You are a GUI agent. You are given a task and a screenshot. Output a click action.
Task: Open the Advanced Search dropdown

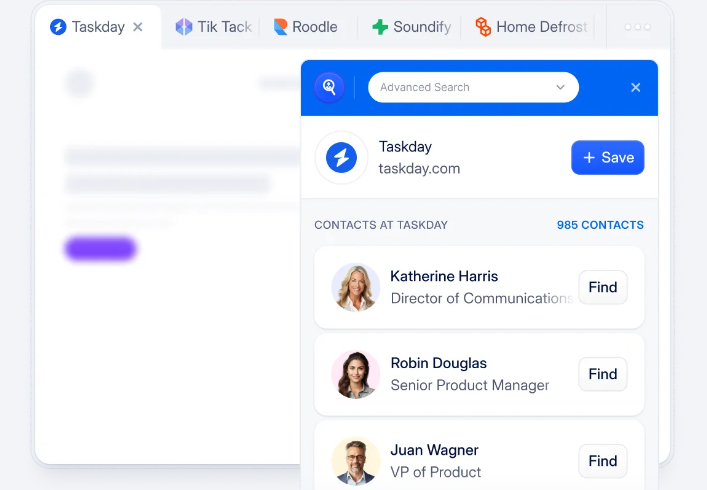click(473, 87)
